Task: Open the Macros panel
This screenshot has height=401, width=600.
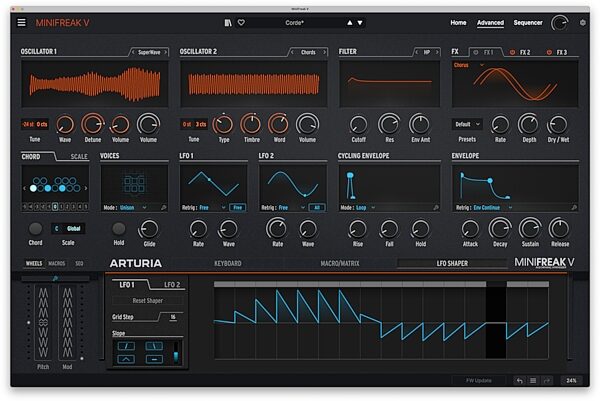Action: 57,263
